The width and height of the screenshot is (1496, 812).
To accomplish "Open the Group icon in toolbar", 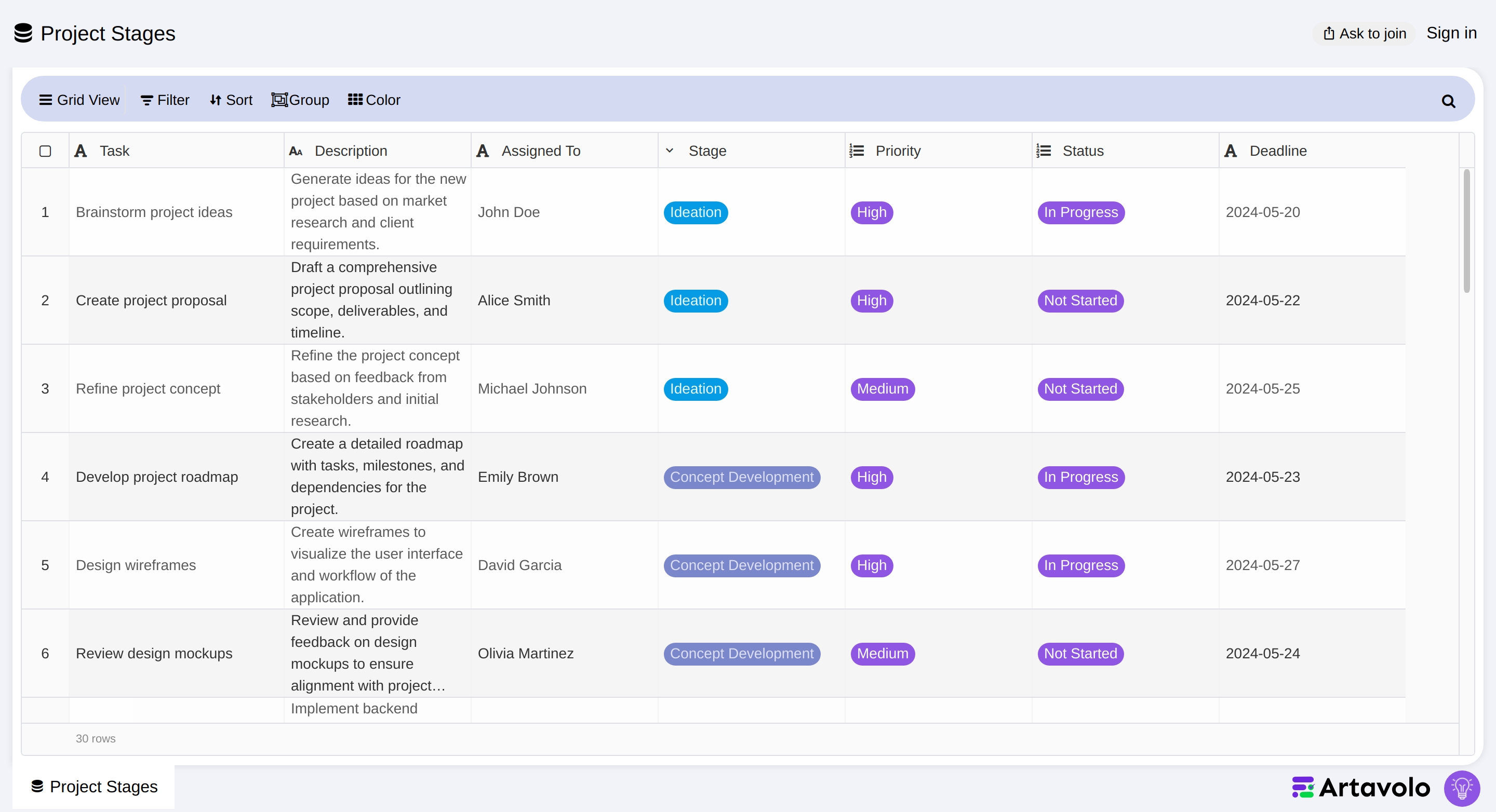I will pos(279,100).
